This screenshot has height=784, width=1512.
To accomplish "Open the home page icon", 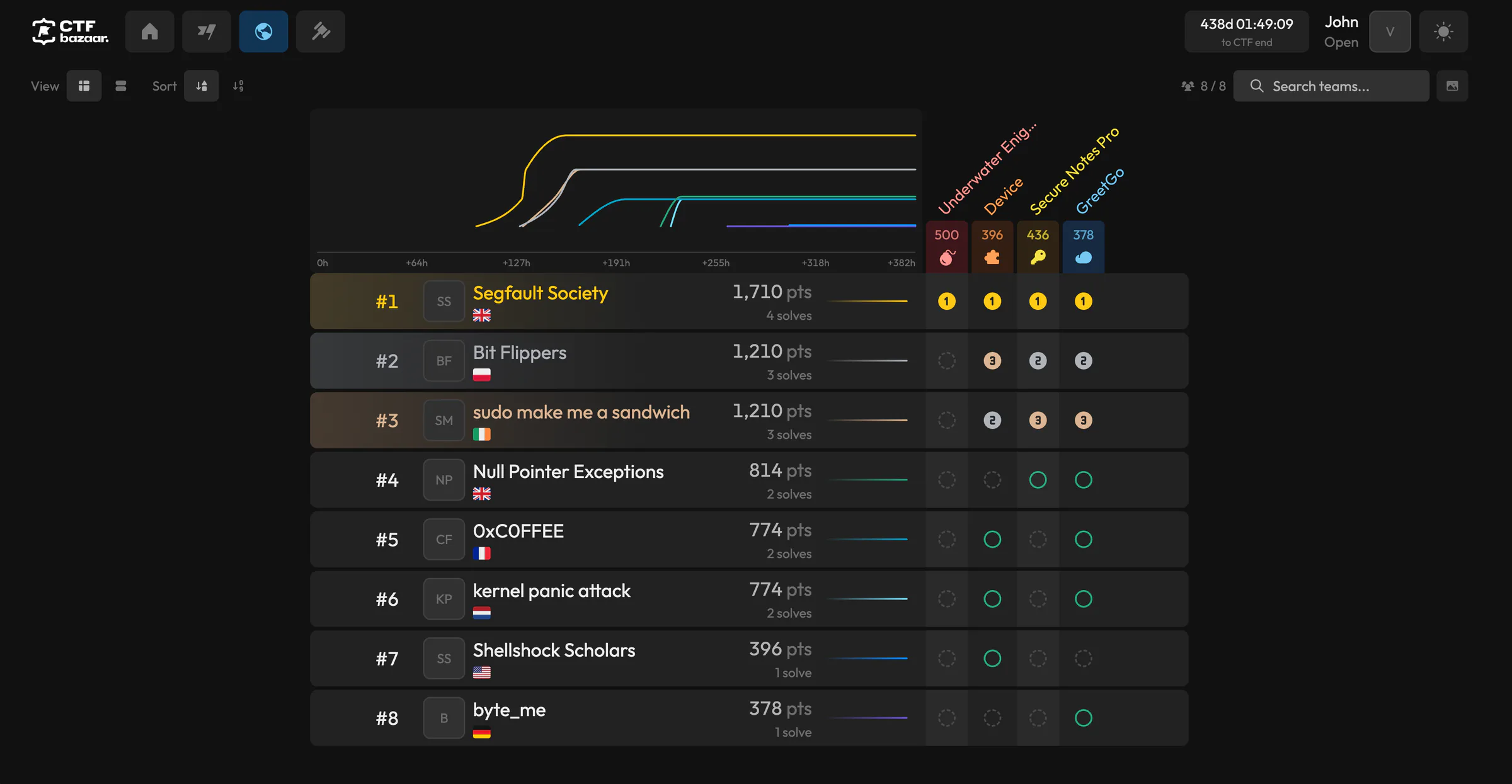I will coord(149,31).
